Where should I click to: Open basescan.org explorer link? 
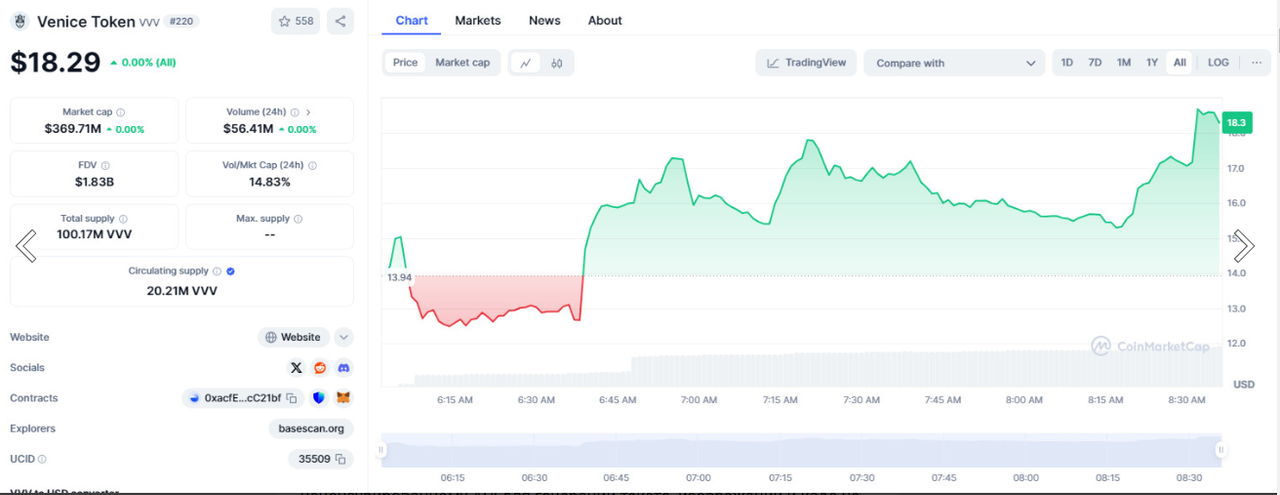[x=311, y=428]
